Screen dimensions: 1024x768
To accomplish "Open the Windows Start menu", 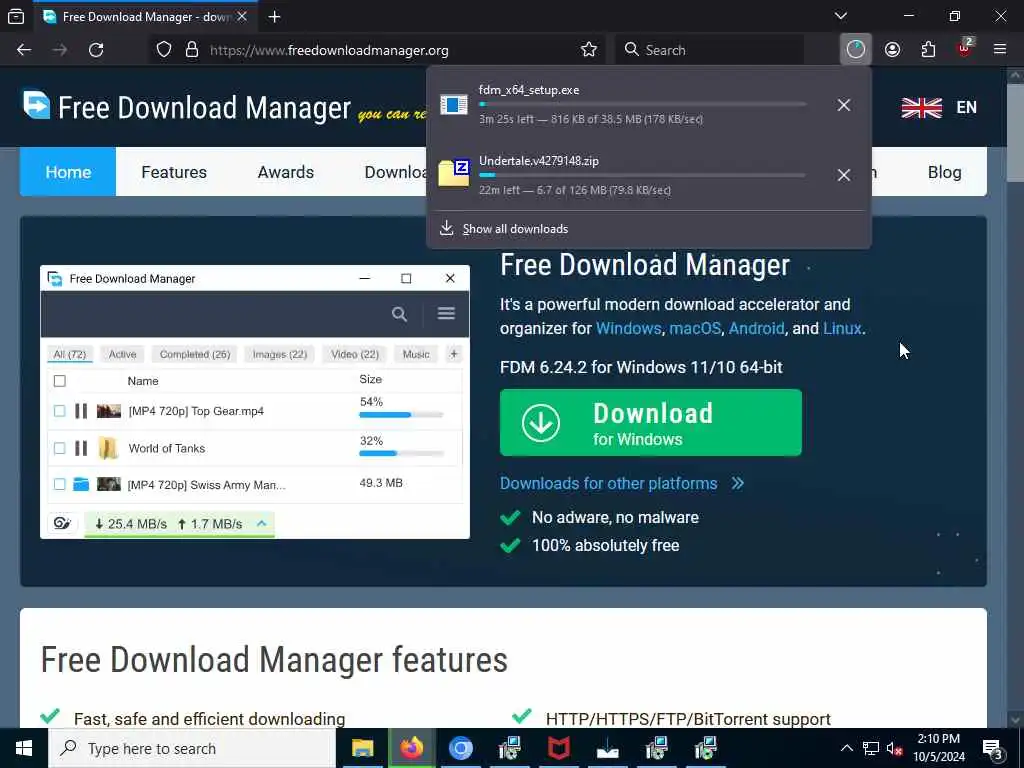I will (24, 748).
